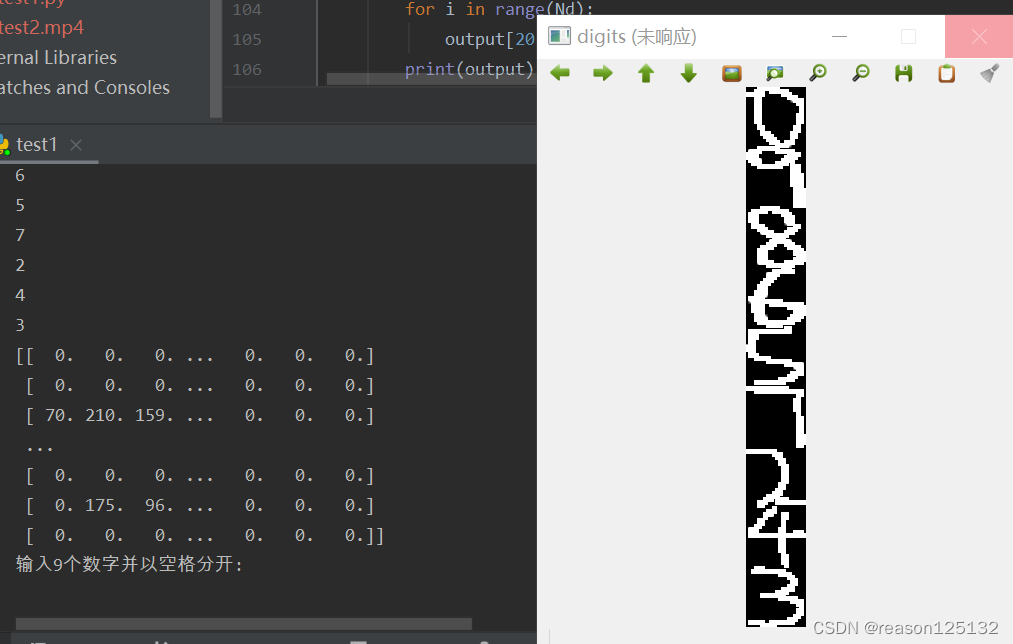
Task: Select the pan image tool in digits toolbar
Action: 731,72
